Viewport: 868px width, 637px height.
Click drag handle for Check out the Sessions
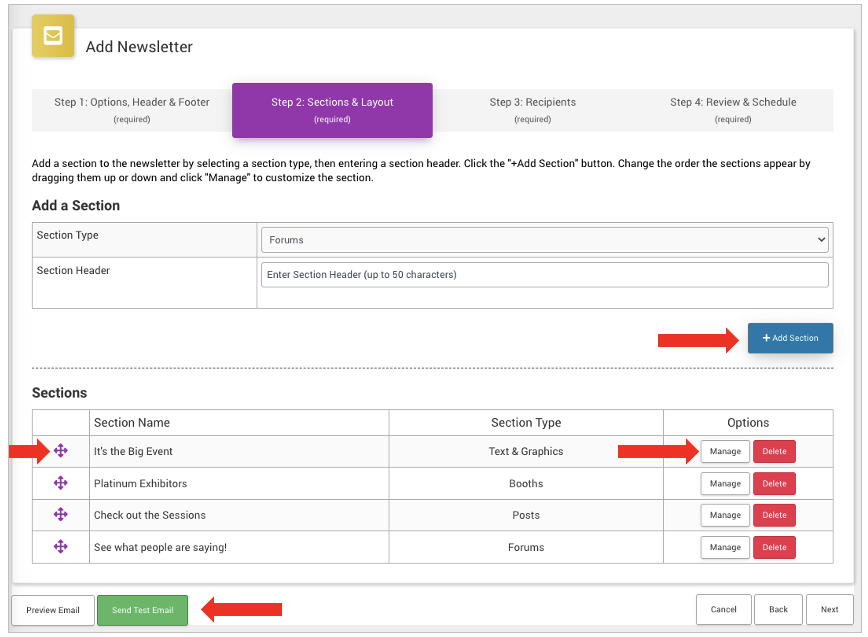coord(61,515)
